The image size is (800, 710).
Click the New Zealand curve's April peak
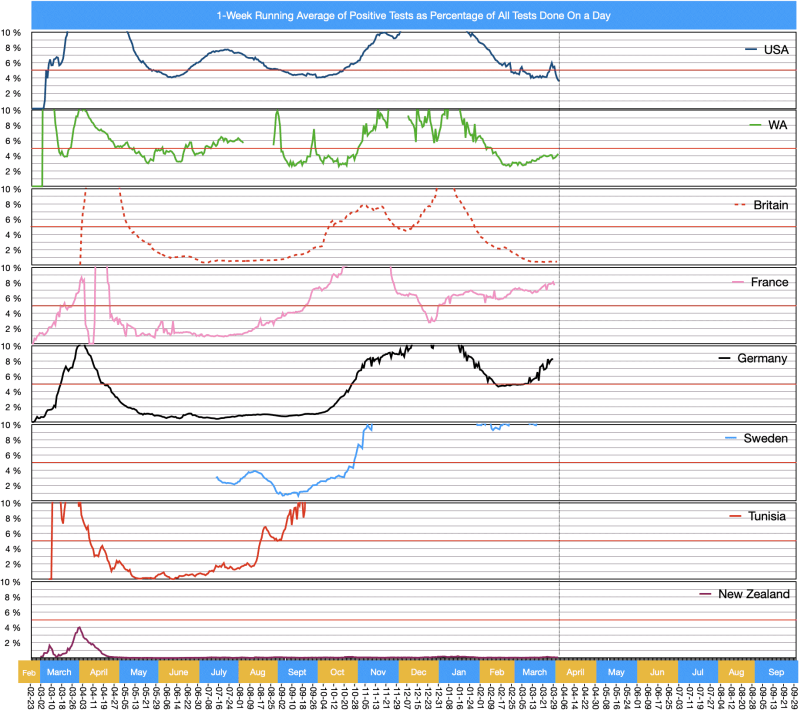tap(78, 628)
